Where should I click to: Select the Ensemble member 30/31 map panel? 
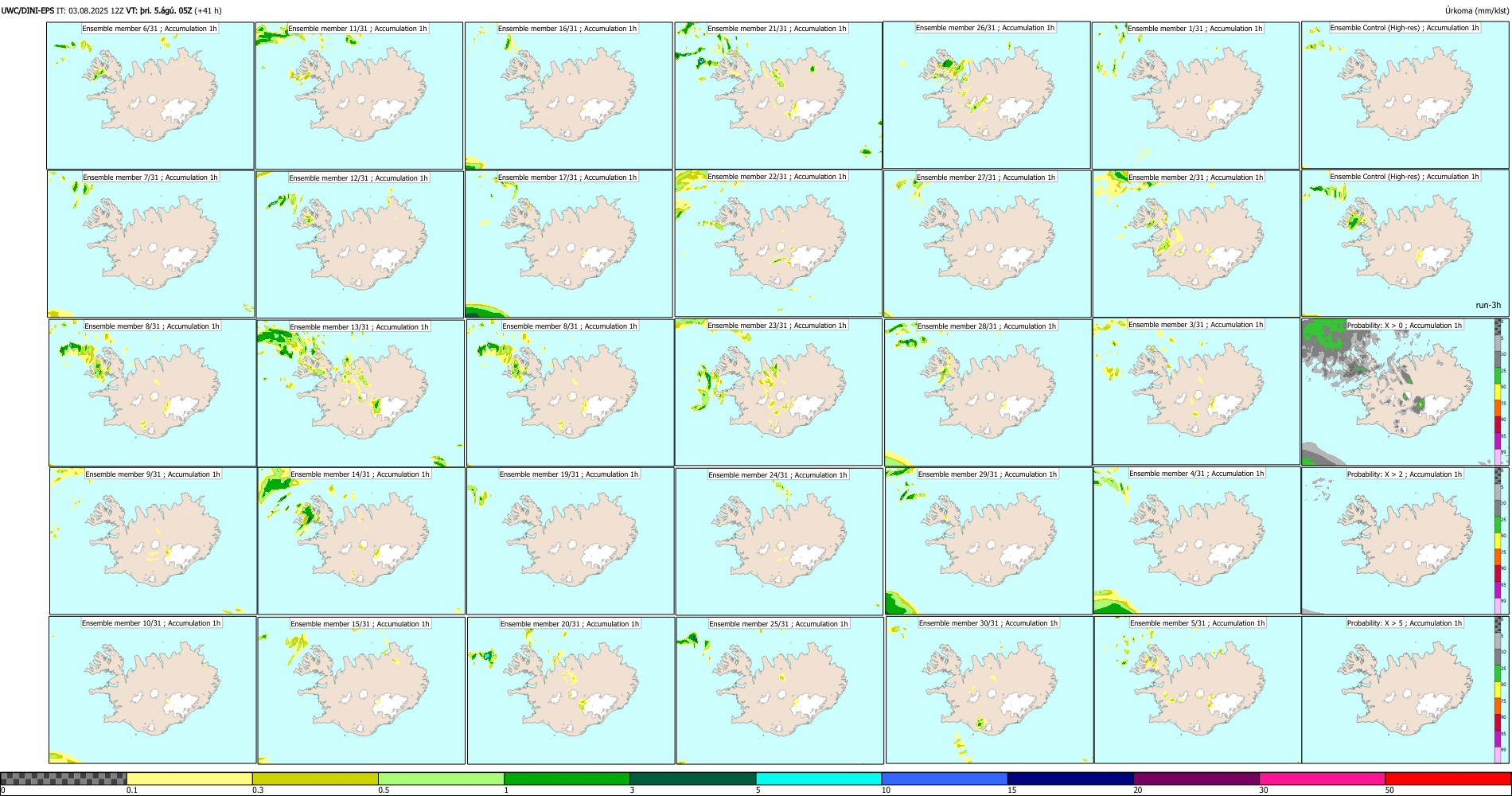989,690
